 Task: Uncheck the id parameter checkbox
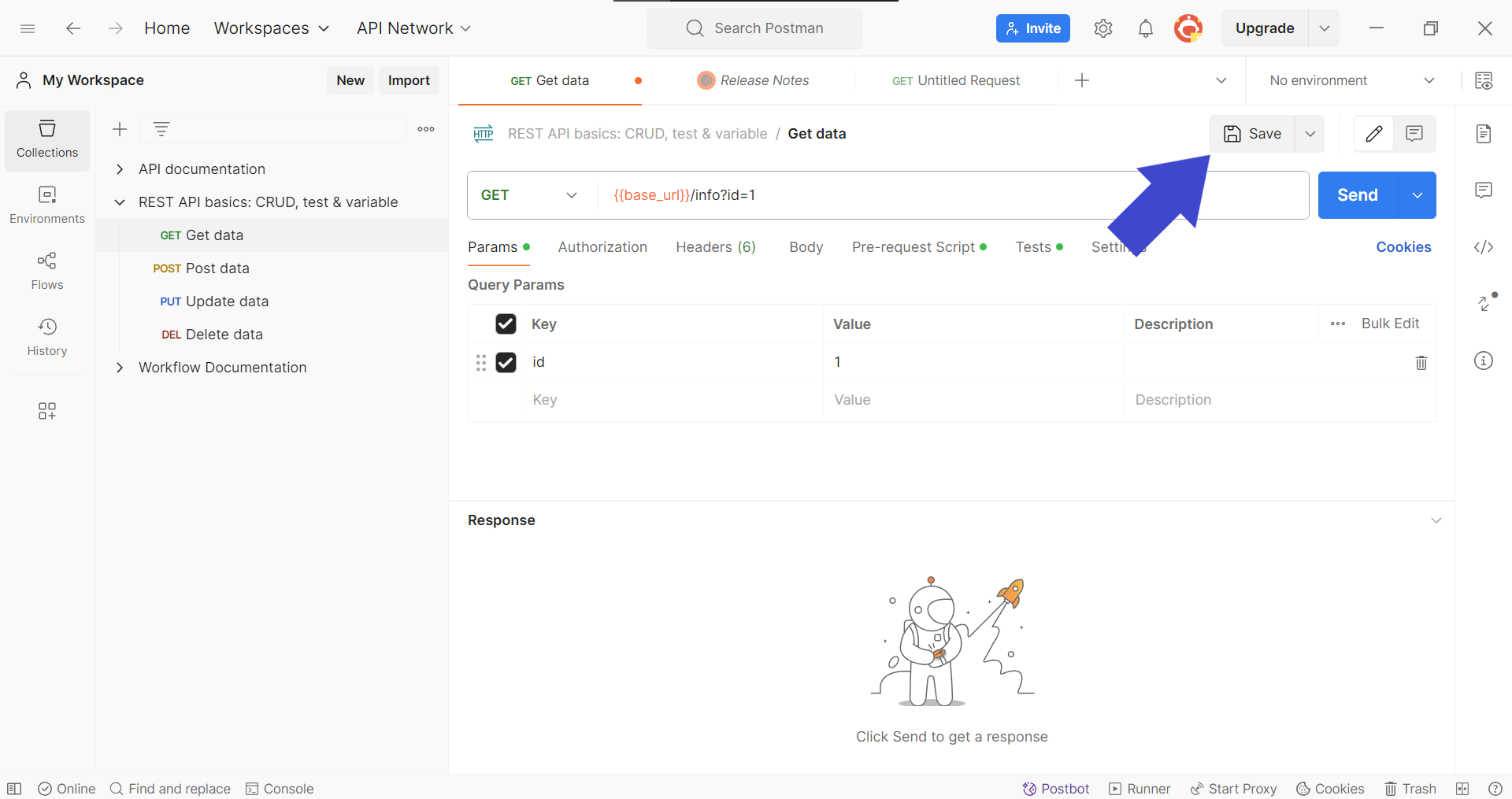click(x=506, y=362)
